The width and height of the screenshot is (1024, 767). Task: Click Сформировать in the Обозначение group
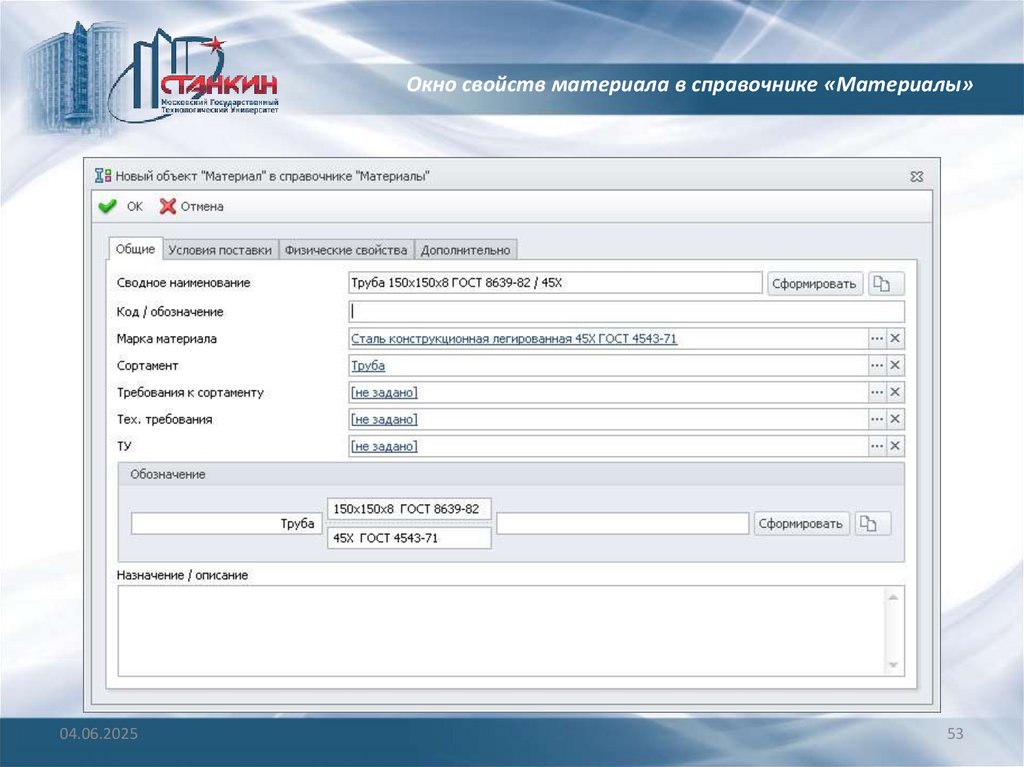tap(801, 523)
